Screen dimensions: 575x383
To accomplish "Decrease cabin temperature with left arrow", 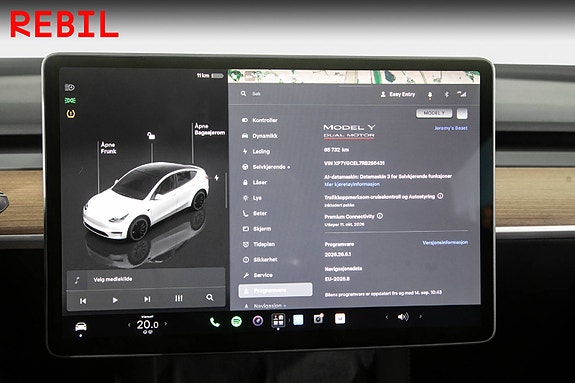I will pos(129,325).
